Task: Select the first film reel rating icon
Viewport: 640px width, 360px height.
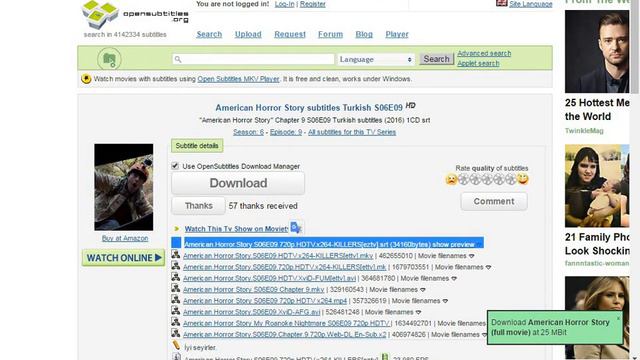Action: pos(463,179)
